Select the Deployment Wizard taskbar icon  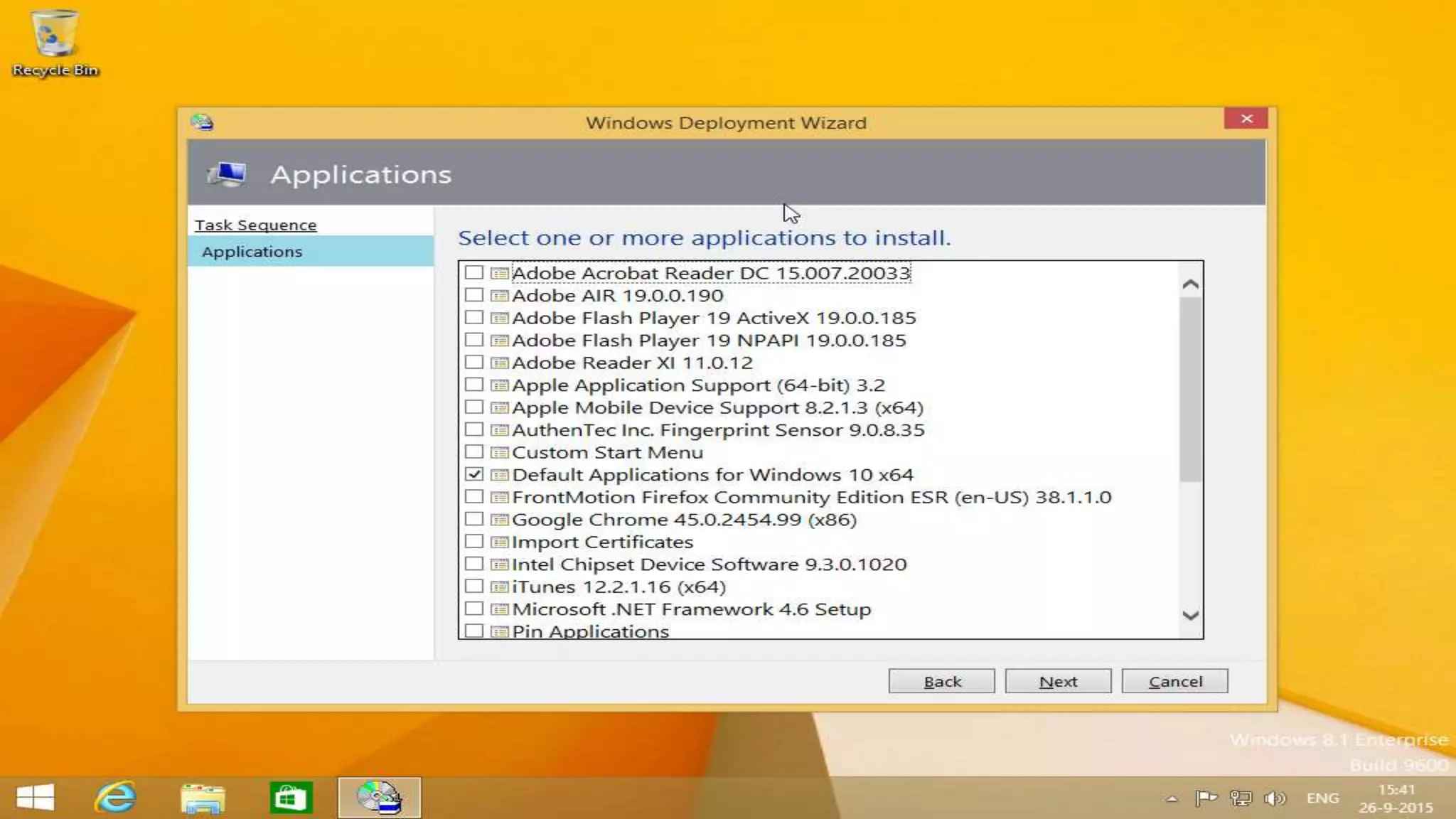[379, 798]
